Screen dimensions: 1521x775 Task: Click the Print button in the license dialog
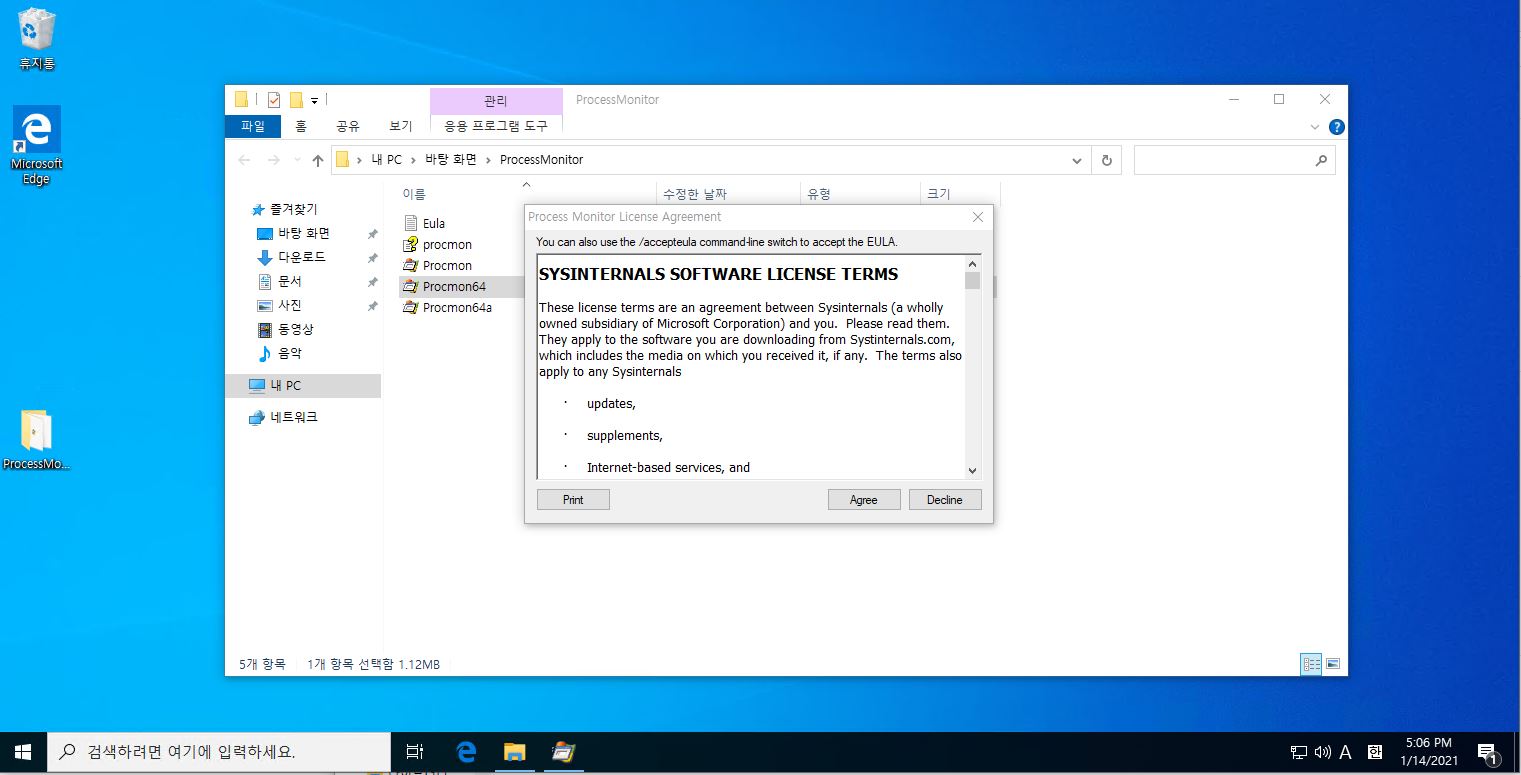click(573, 500)
